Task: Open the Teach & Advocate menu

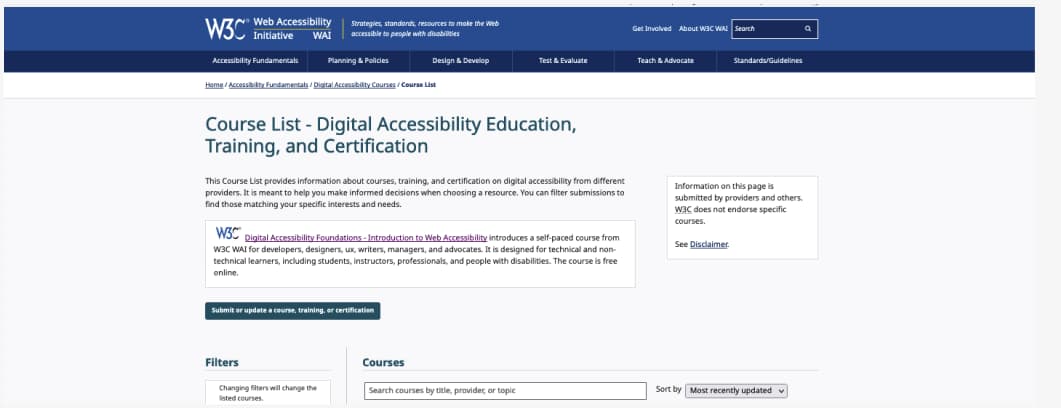Action: tap(665, 61)
